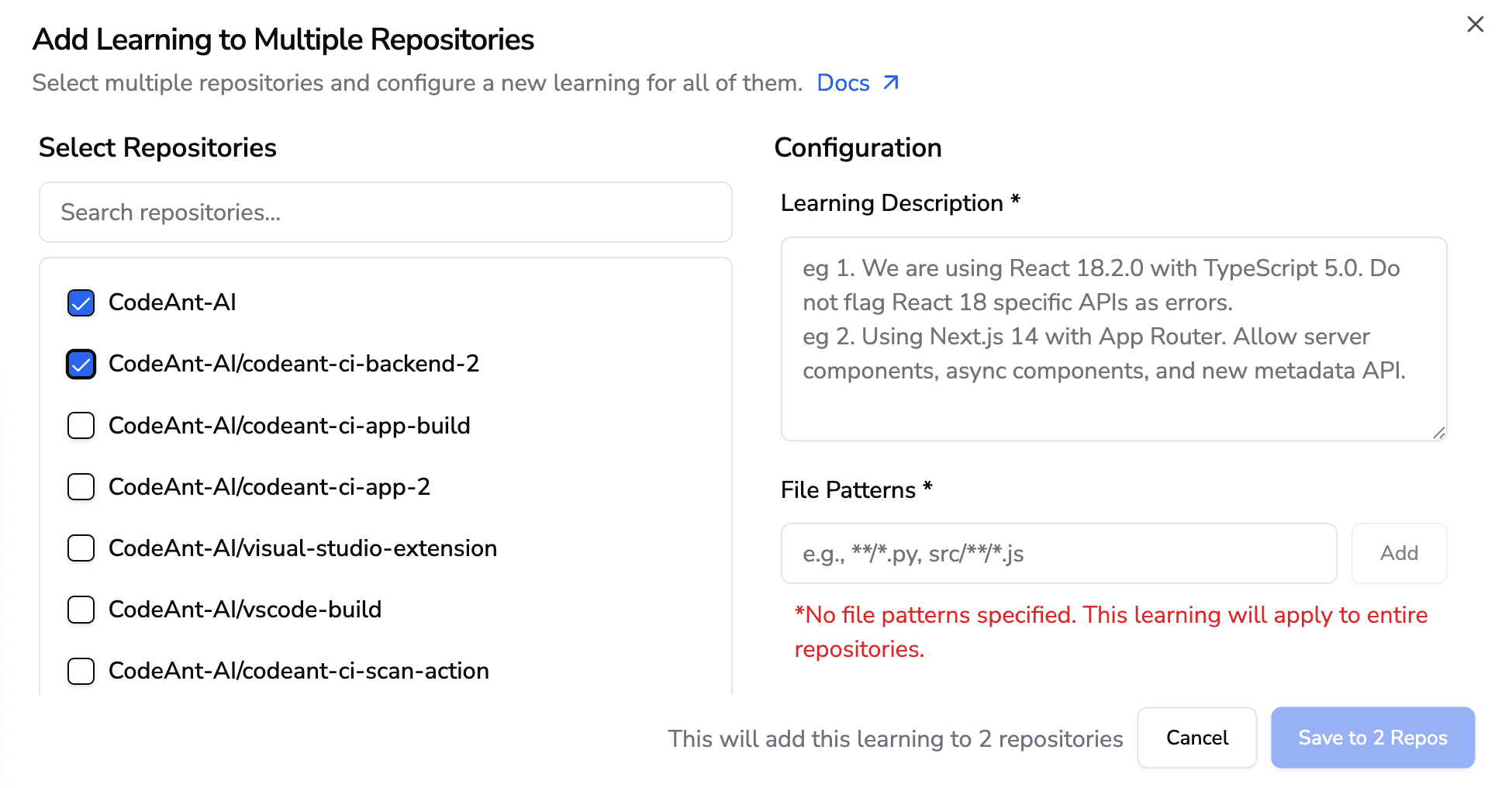This screenshot has width=1512, height=788.
Task: Cancel adding the learning
Action: [1196, 738]
